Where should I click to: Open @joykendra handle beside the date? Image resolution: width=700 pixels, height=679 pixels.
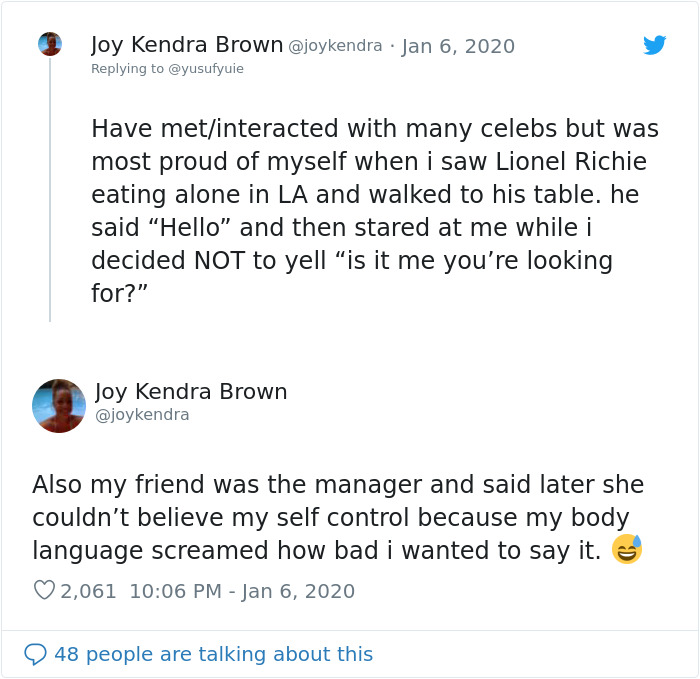335,46
